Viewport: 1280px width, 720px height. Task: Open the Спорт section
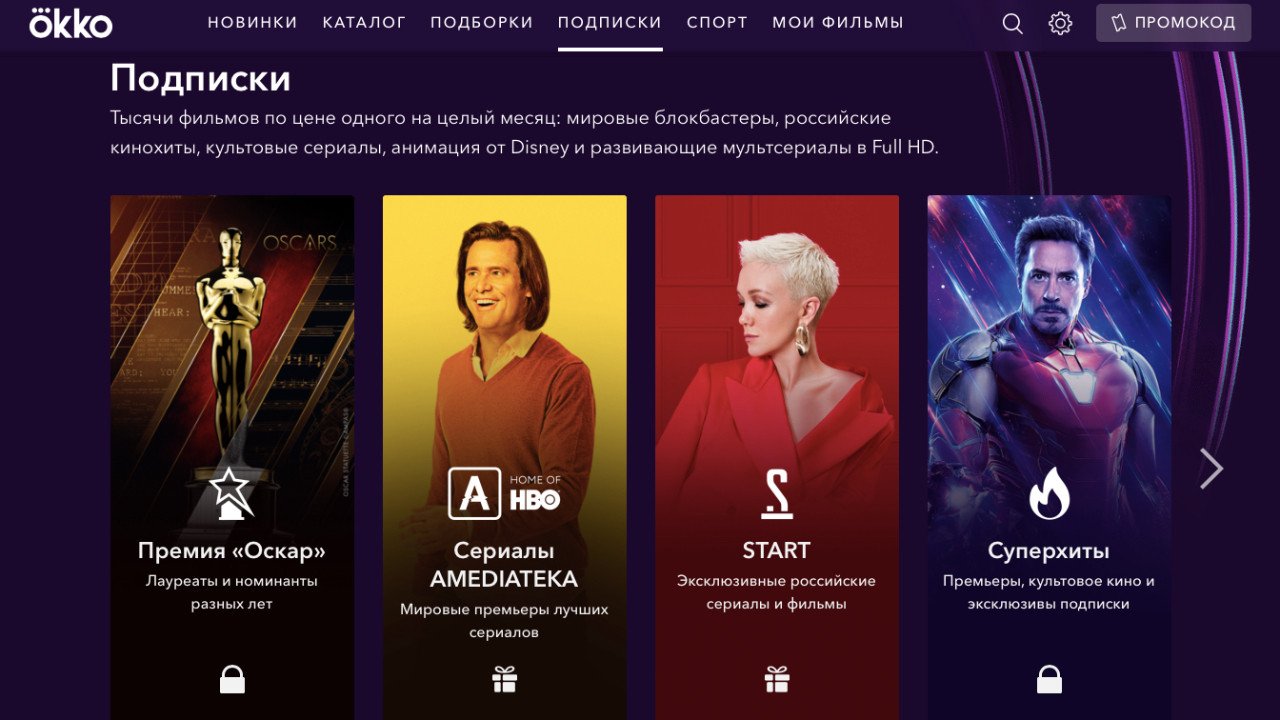[717, 22]
